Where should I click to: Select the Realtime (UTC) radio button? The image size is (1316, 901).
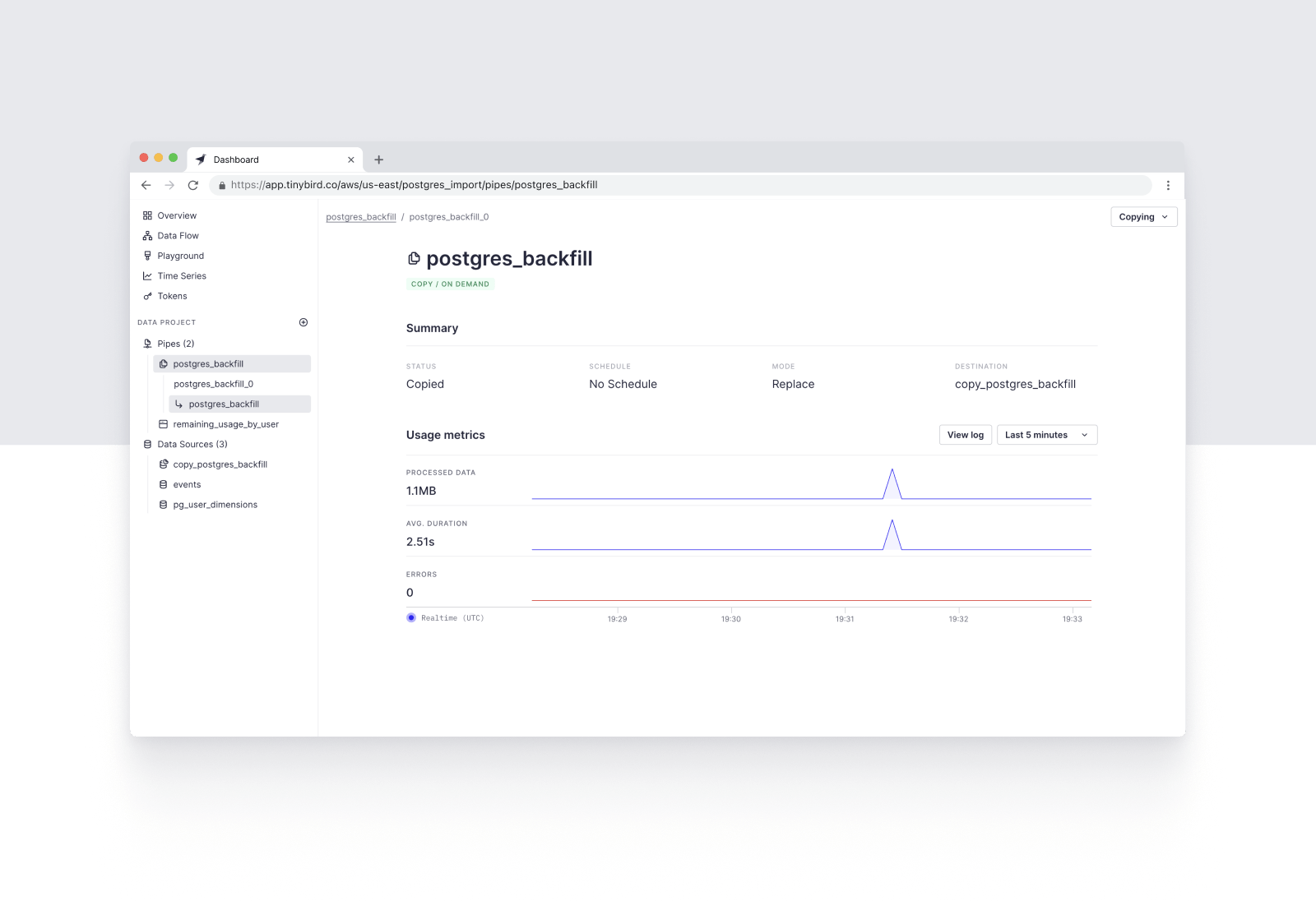(x=411, y=618)
